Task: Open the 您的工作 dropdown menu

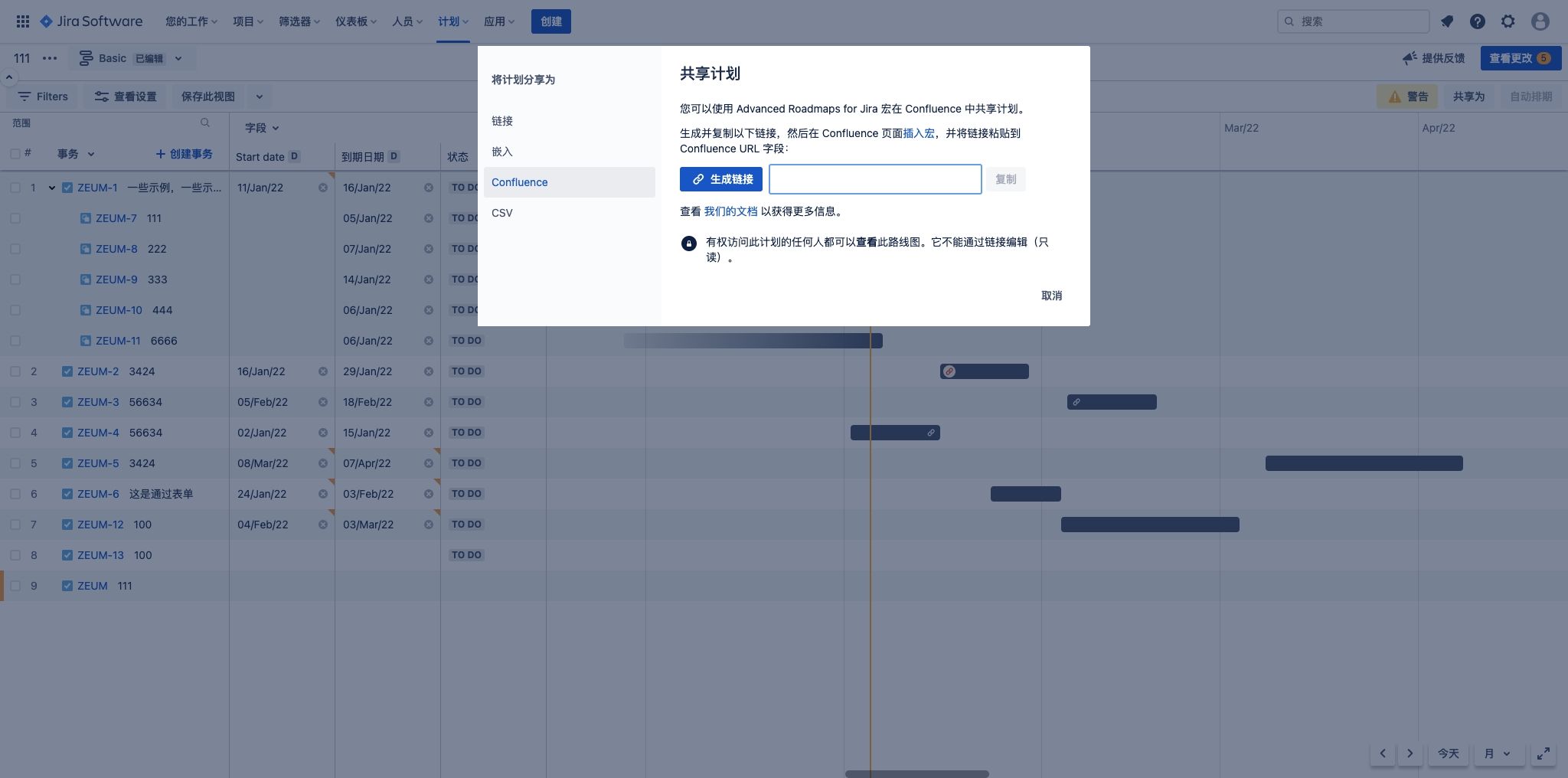Action: (x=191, y=21)
